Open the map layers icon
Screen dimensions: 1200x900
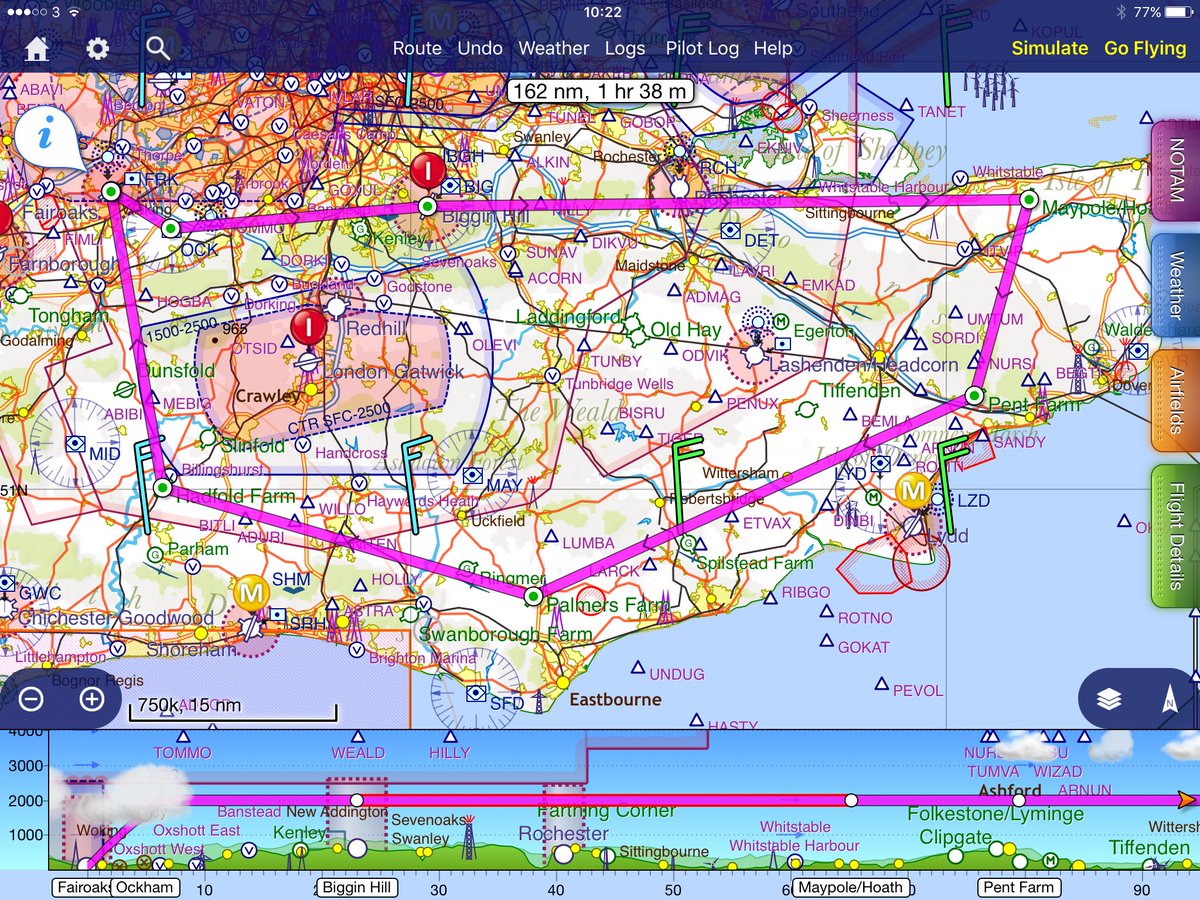point(1109,700)
